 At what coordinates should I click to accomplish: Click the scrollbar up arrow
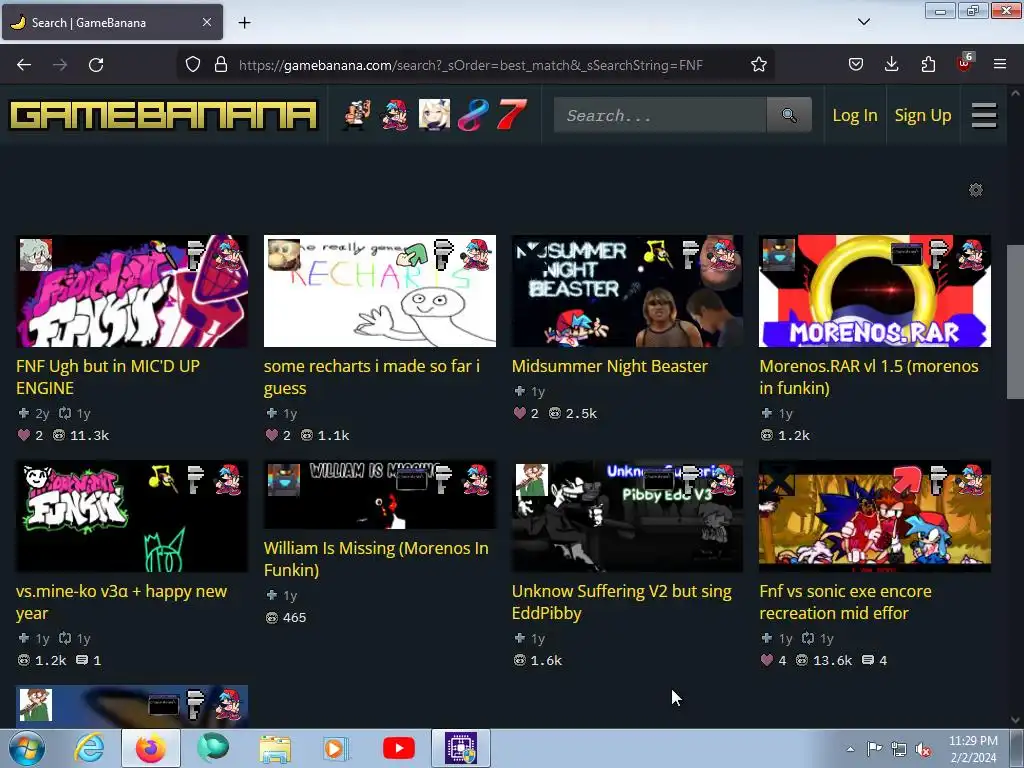(1015, 93)
